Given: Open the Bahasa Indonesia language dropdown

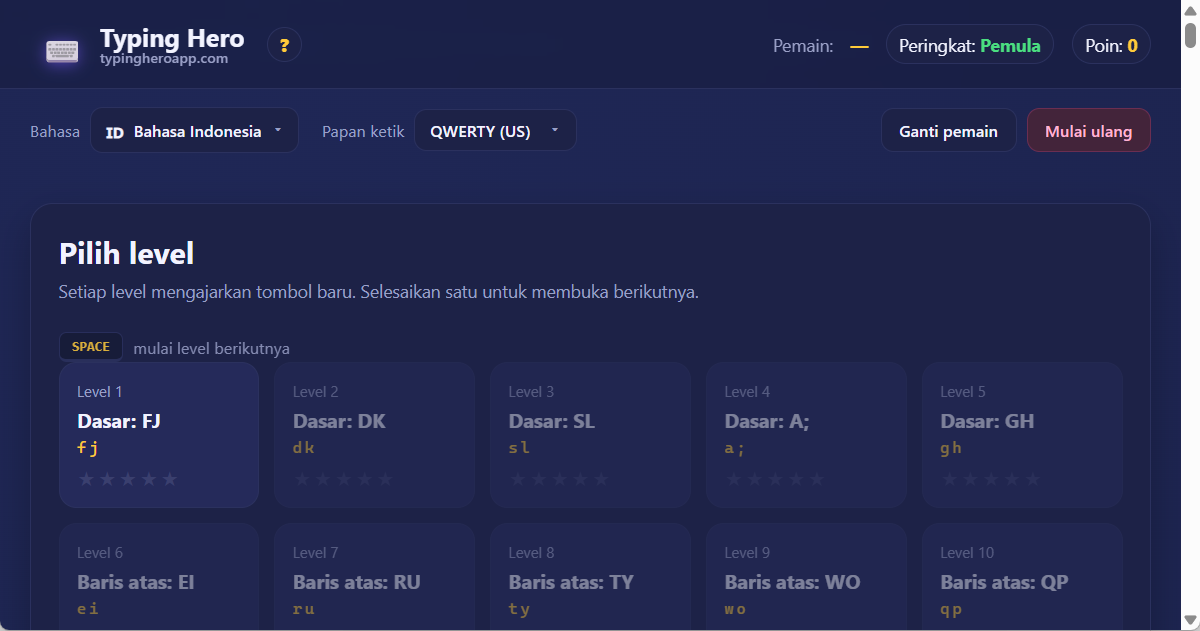Looking at the screenshot, I should (x=195, y=131).
